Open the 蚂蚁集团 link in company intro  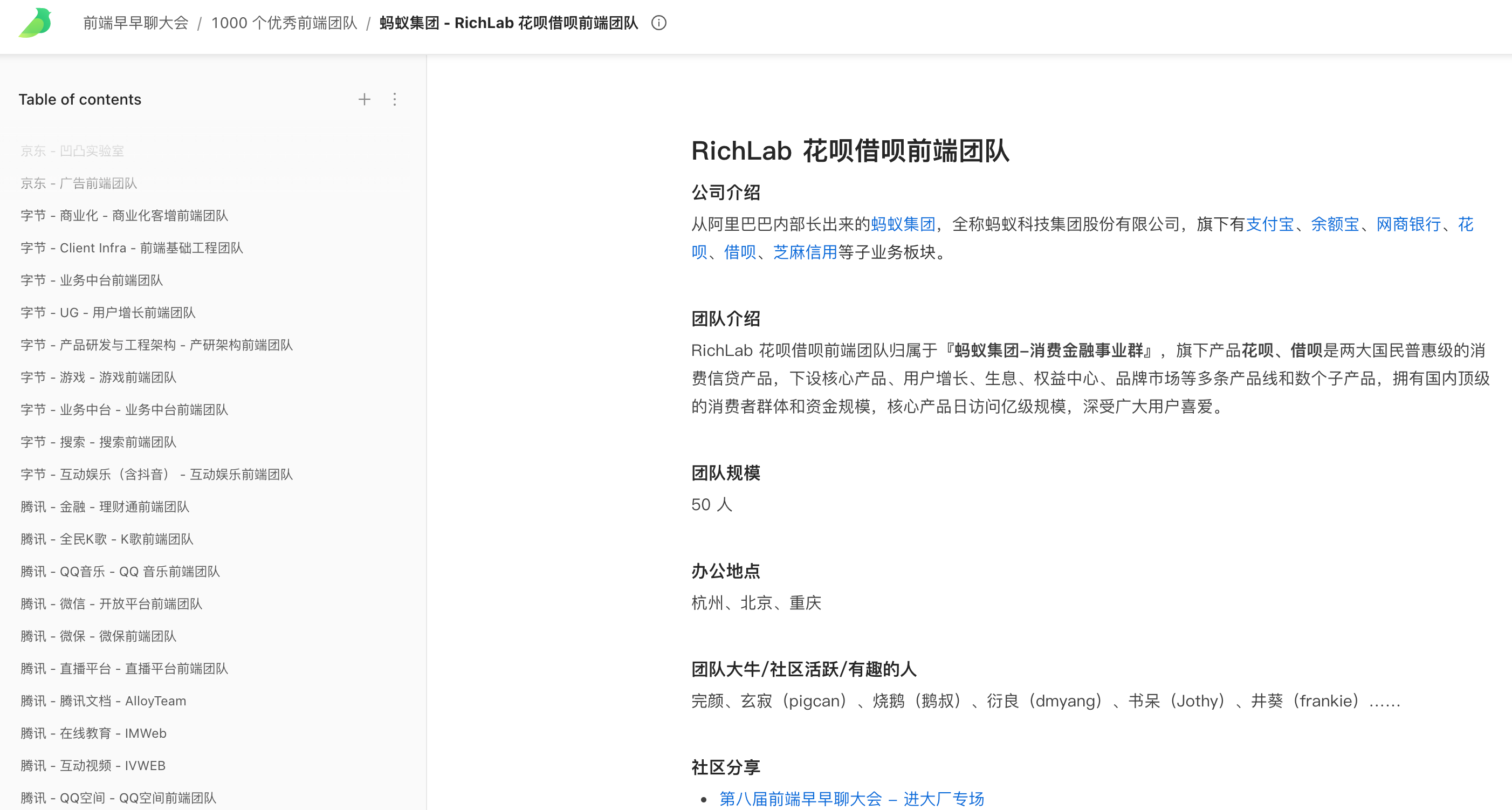click(903, 224)
